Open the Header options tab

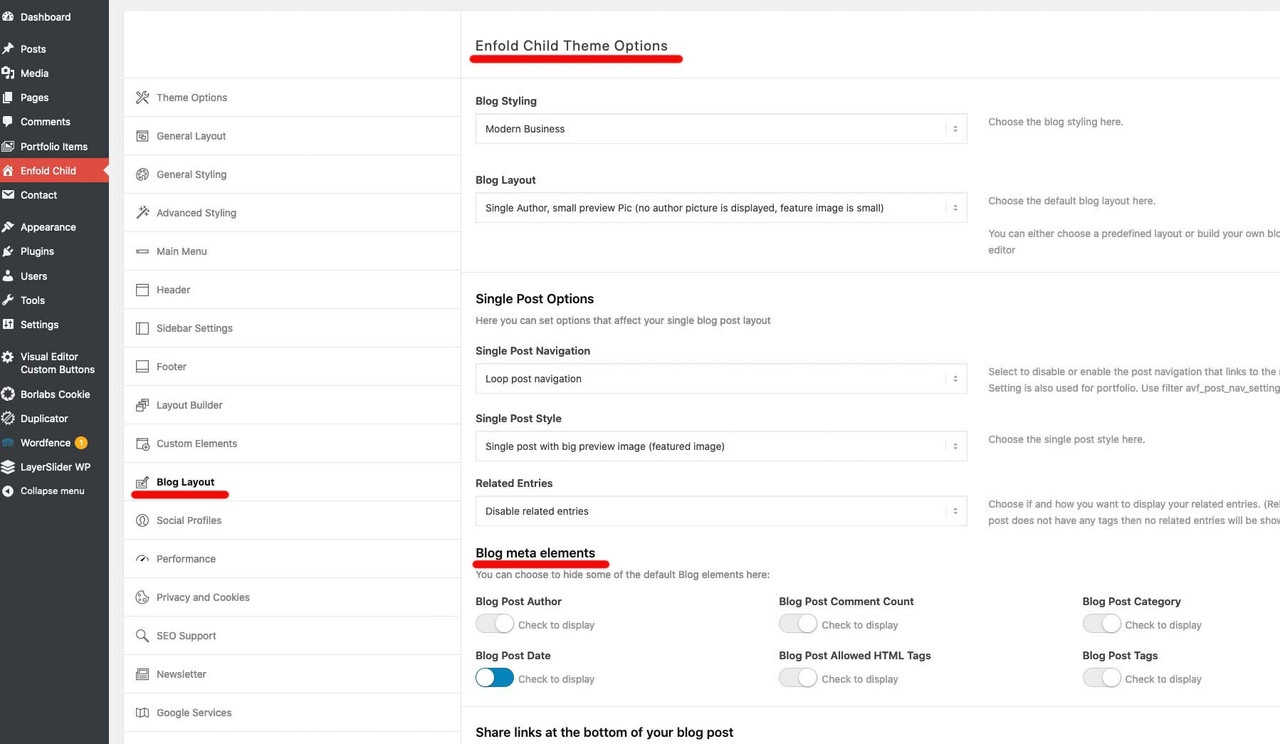click(292, 290)
